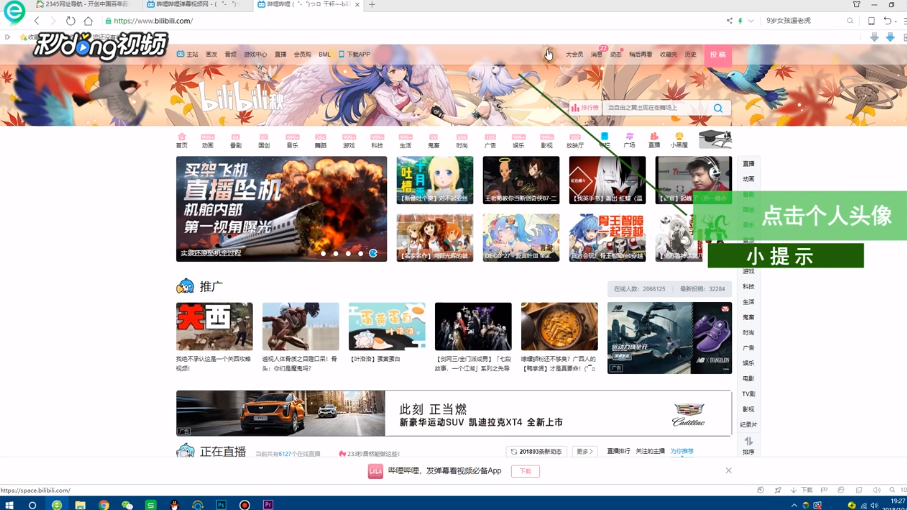
Task: Open 直播 icon in category row
Action: click(x=654, y=141)
